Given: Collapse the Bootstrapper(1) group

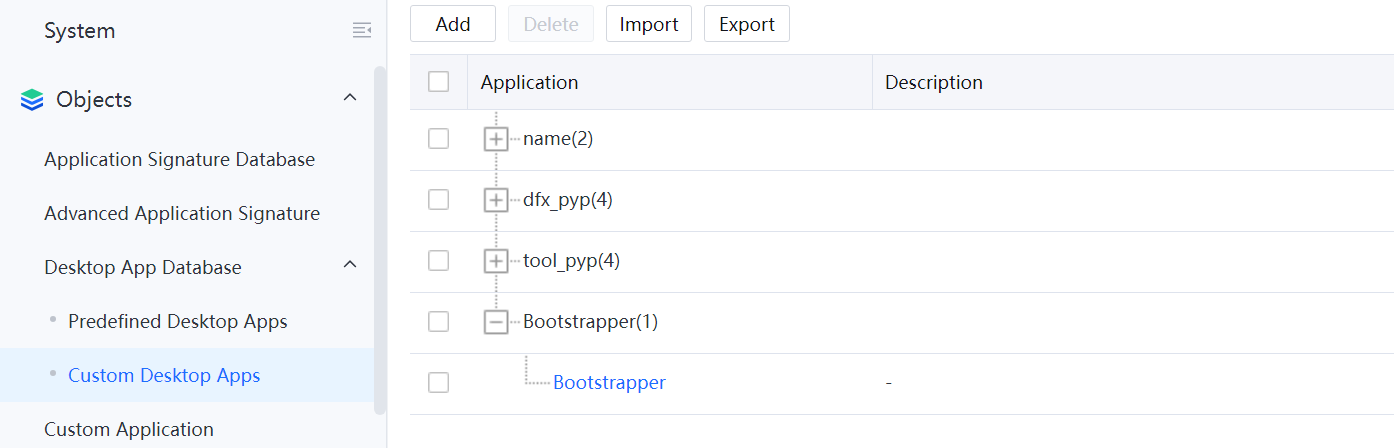Looking at the screenshot, I should [x=496, y=322].
